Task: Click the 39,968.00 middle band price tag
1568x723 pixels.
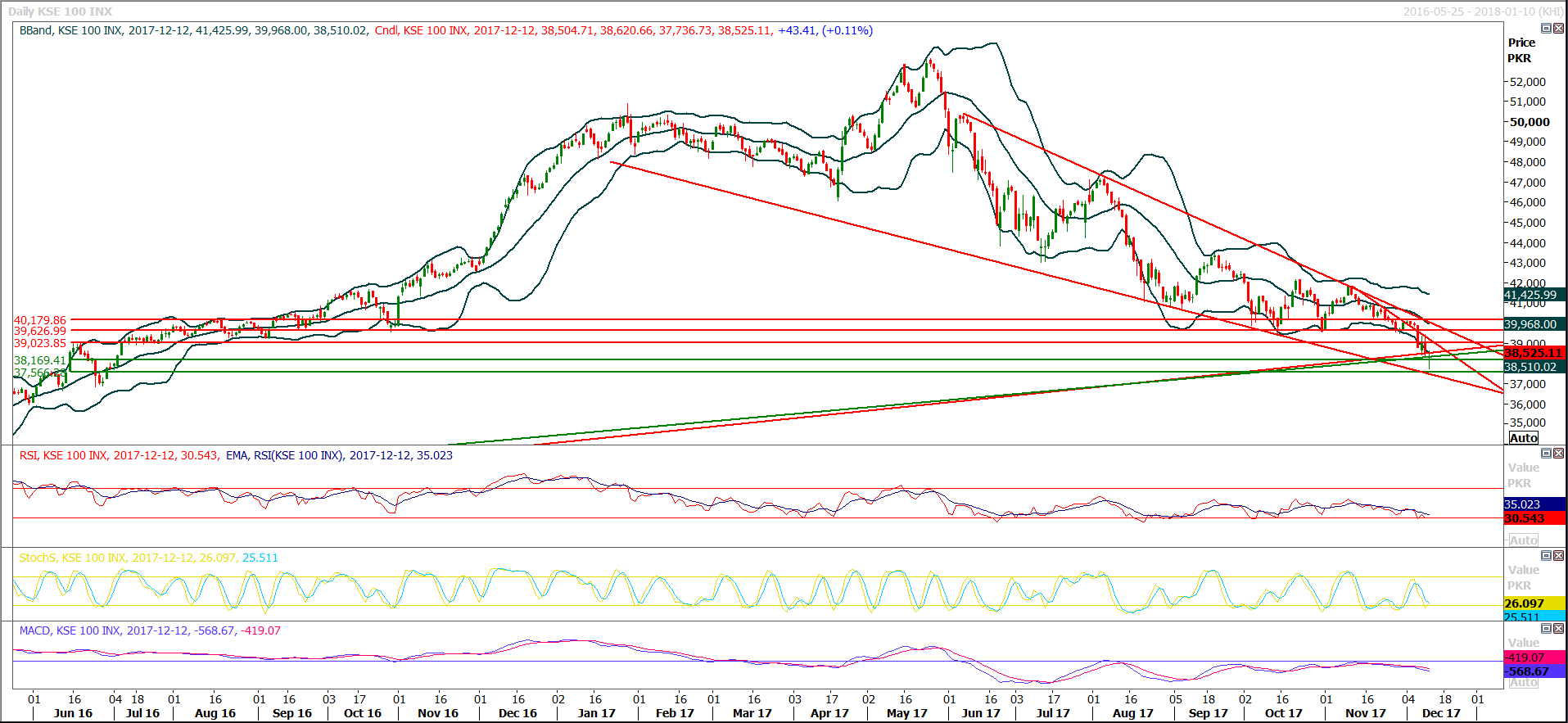Action: click(1534, 324)
